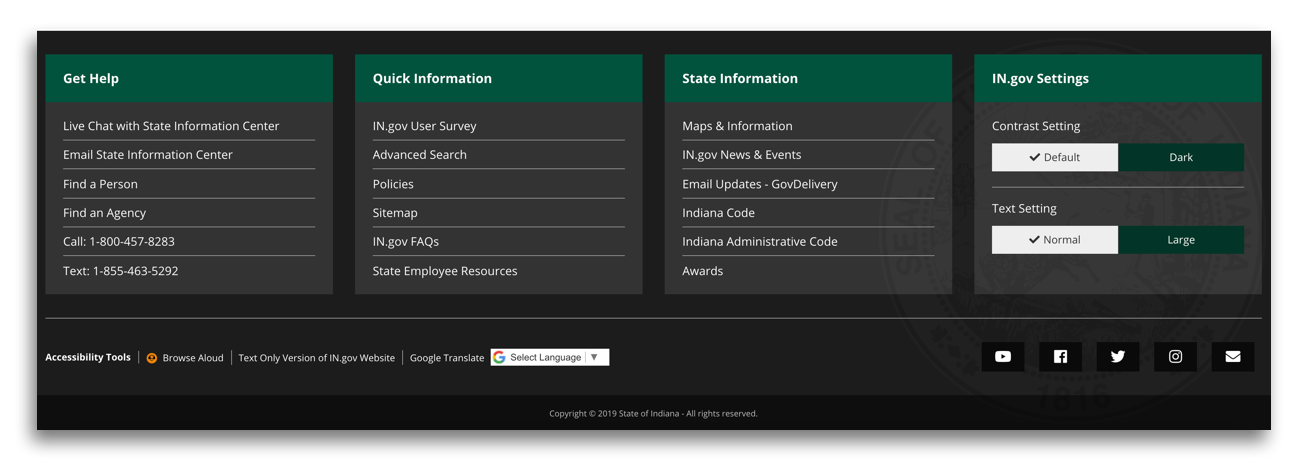Select Default contrast setting
Screen dimensions: 1307x459
pyautogui.click(x=1055, y=157)
